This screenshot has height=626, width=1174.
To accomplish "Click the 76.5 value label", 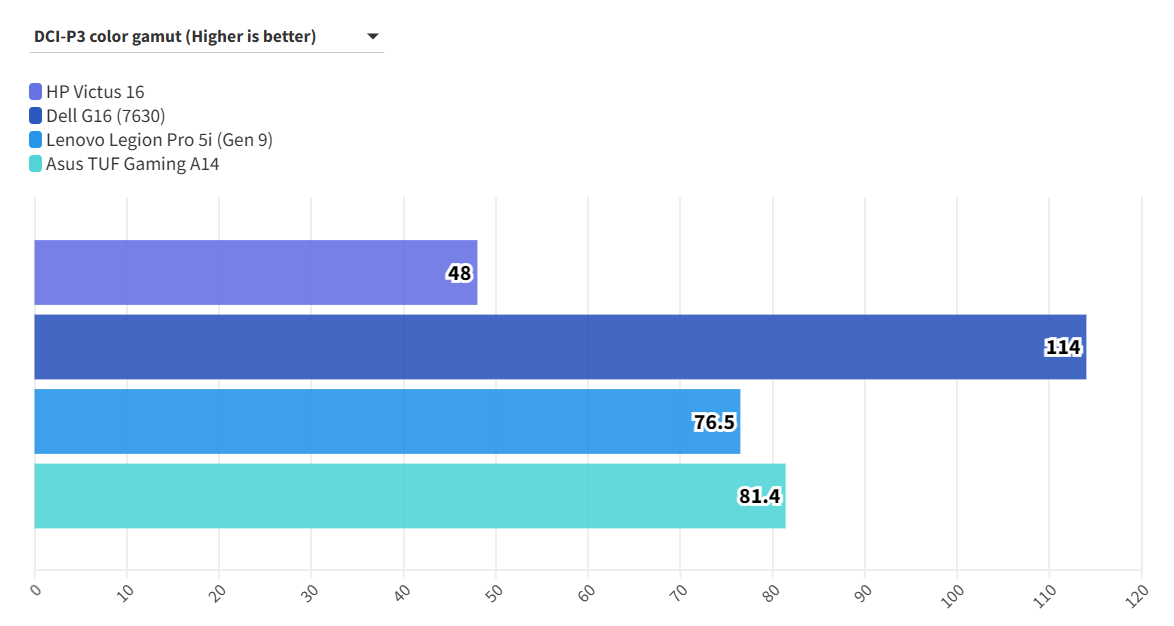I will click(x=714, y=422).
